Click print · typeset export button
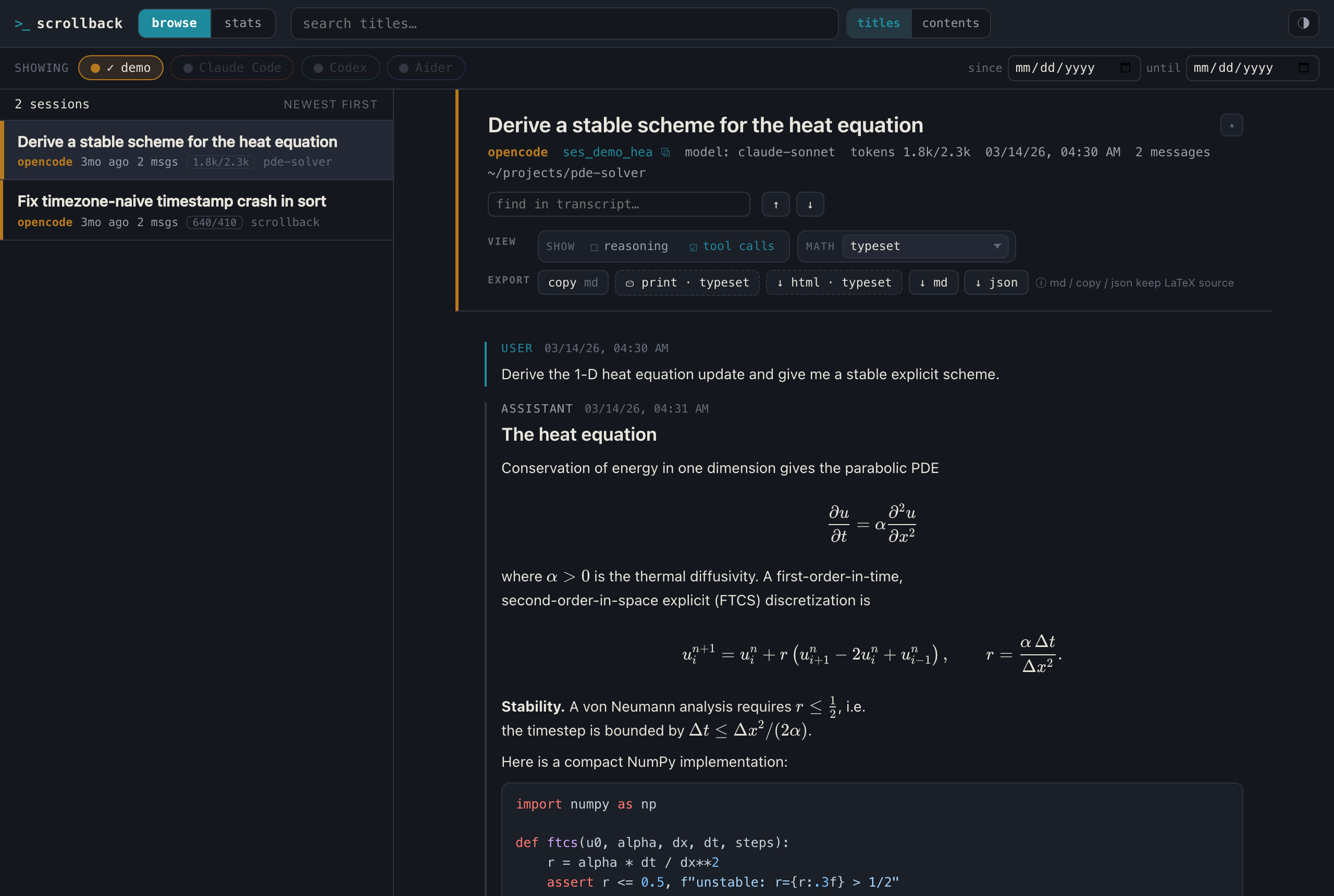 point(687,283)
